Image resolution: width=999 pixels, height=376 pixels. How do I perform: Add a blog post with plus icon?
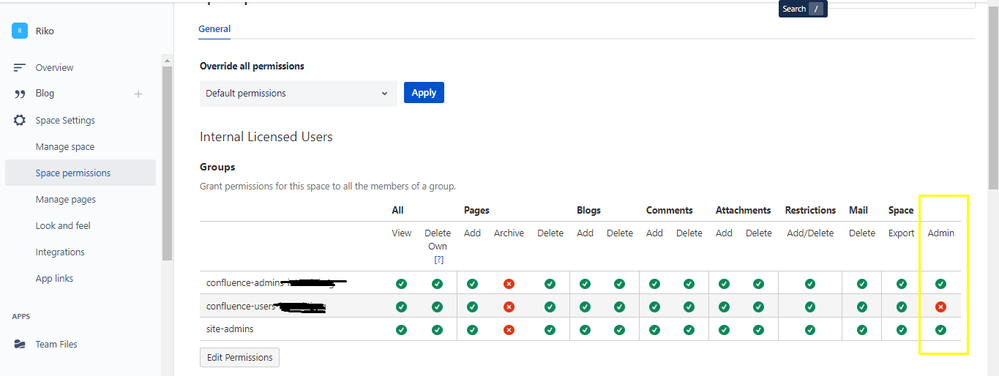(138, 94)
